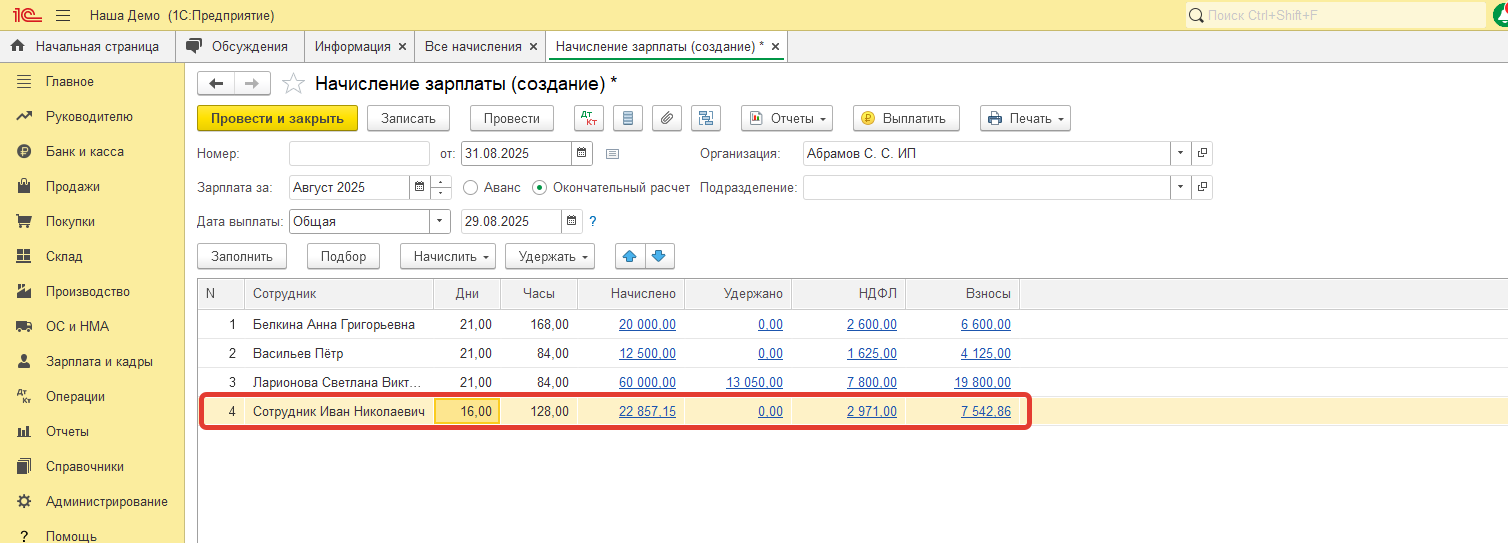Viewport: 1508px width, 543px height.
Task: Expand the Организация dropdown list
Action: click(1181, 154)
